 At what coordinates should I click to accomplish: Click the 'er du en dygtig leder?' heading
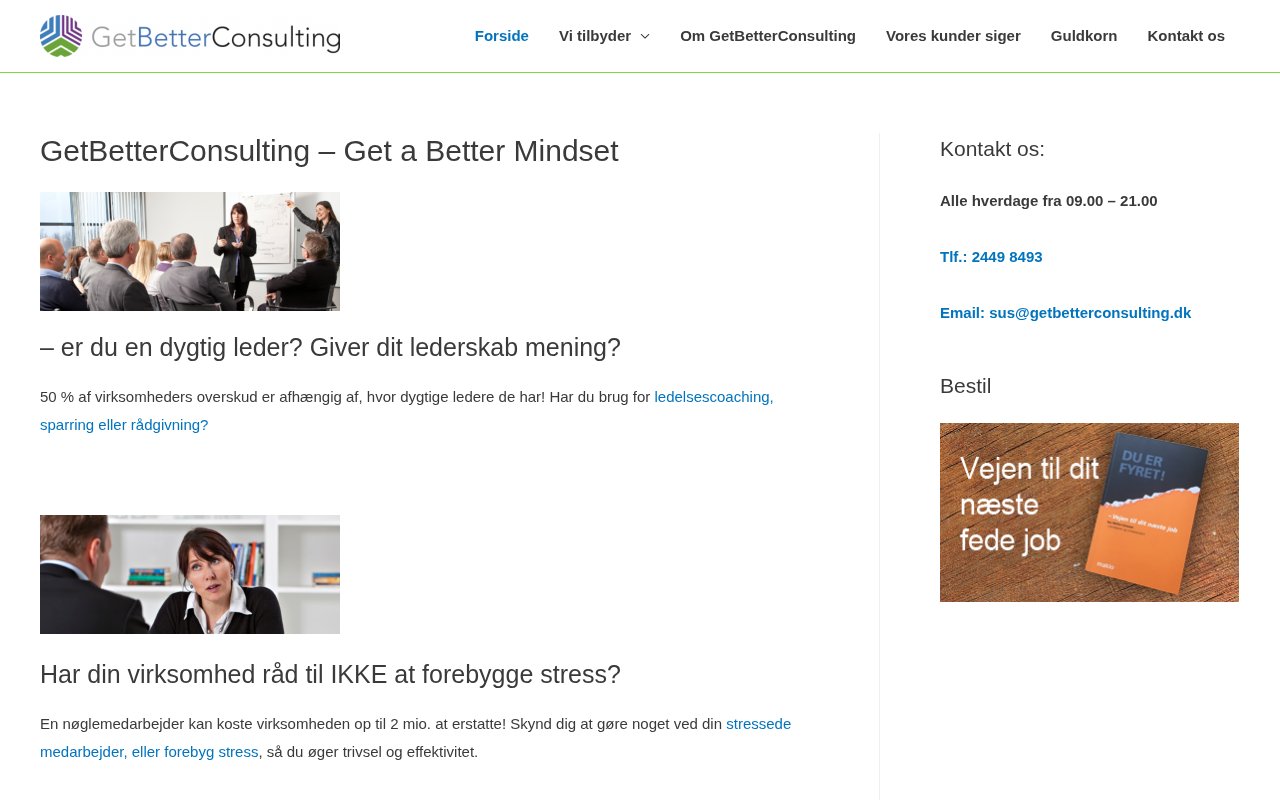[x=330, y=347]
